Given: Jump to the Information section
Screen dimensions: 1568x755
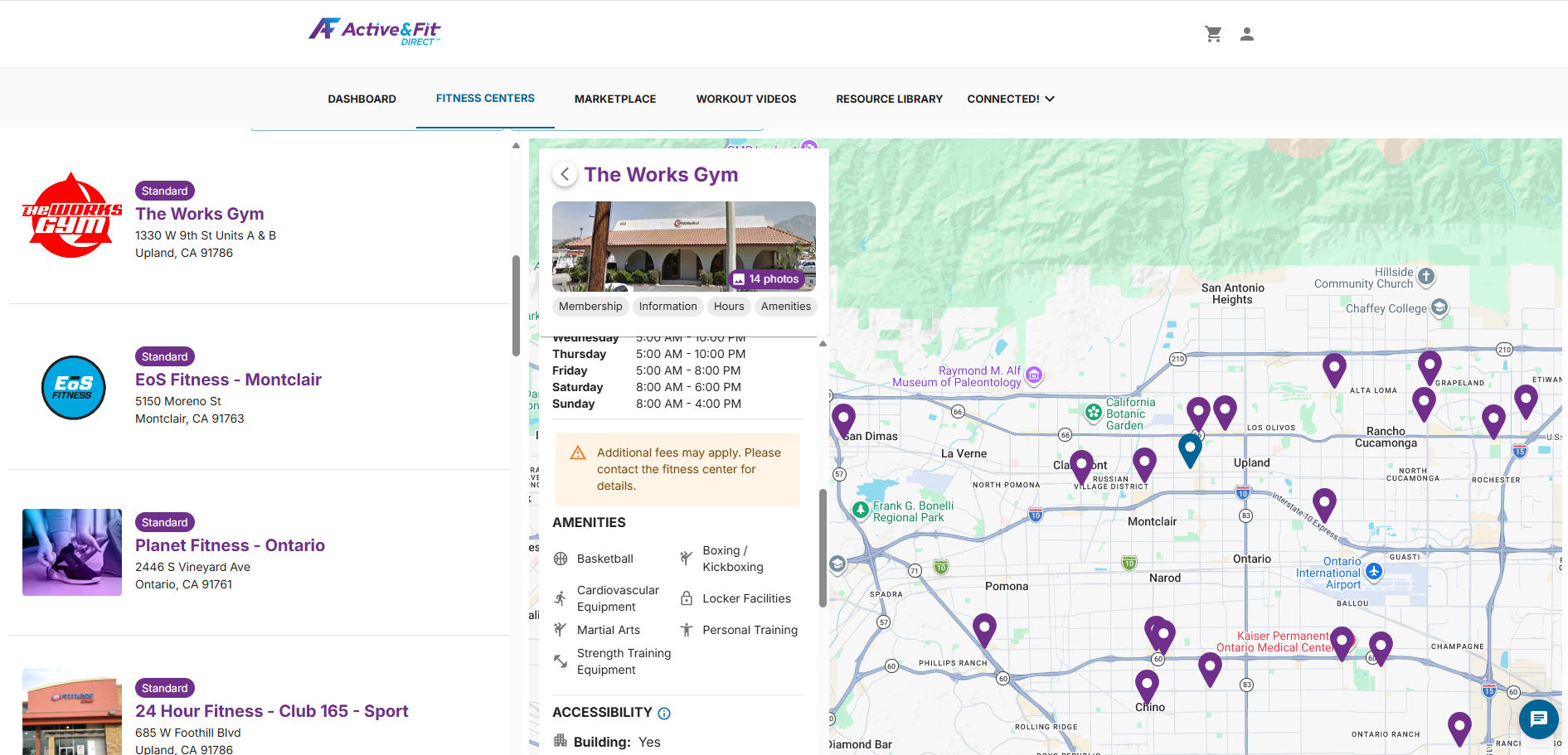Looking at the screenshot, I should 667,306.
